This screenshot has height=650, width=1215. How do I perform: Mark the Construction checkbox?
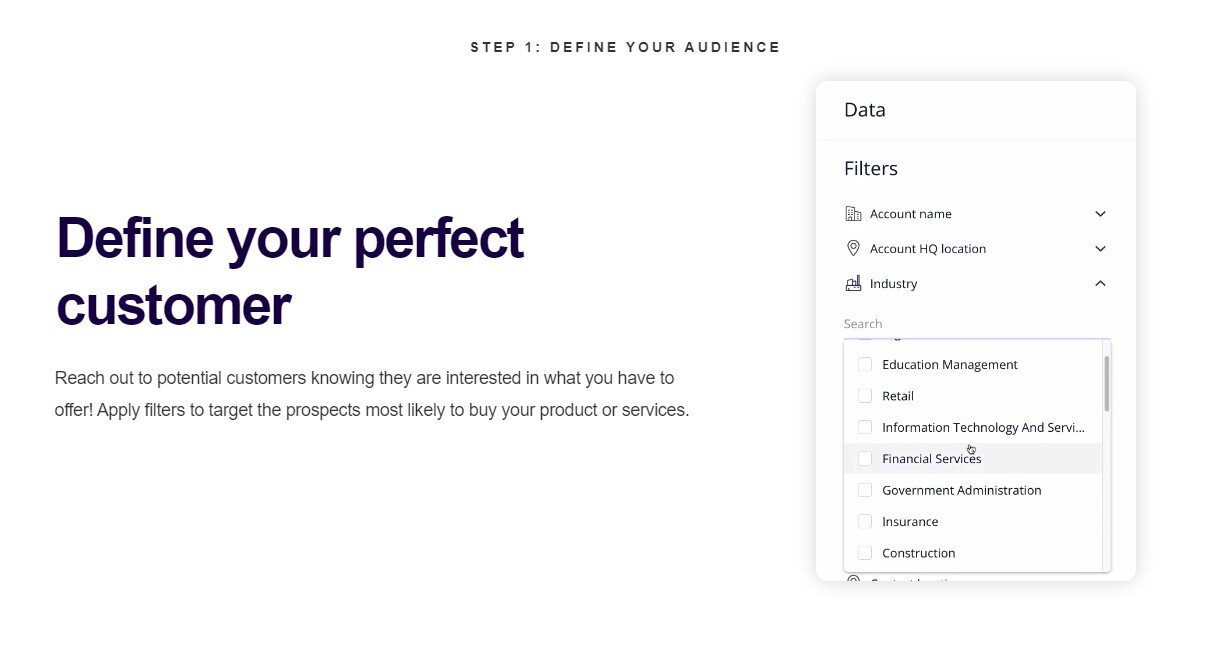click(865, 553)
